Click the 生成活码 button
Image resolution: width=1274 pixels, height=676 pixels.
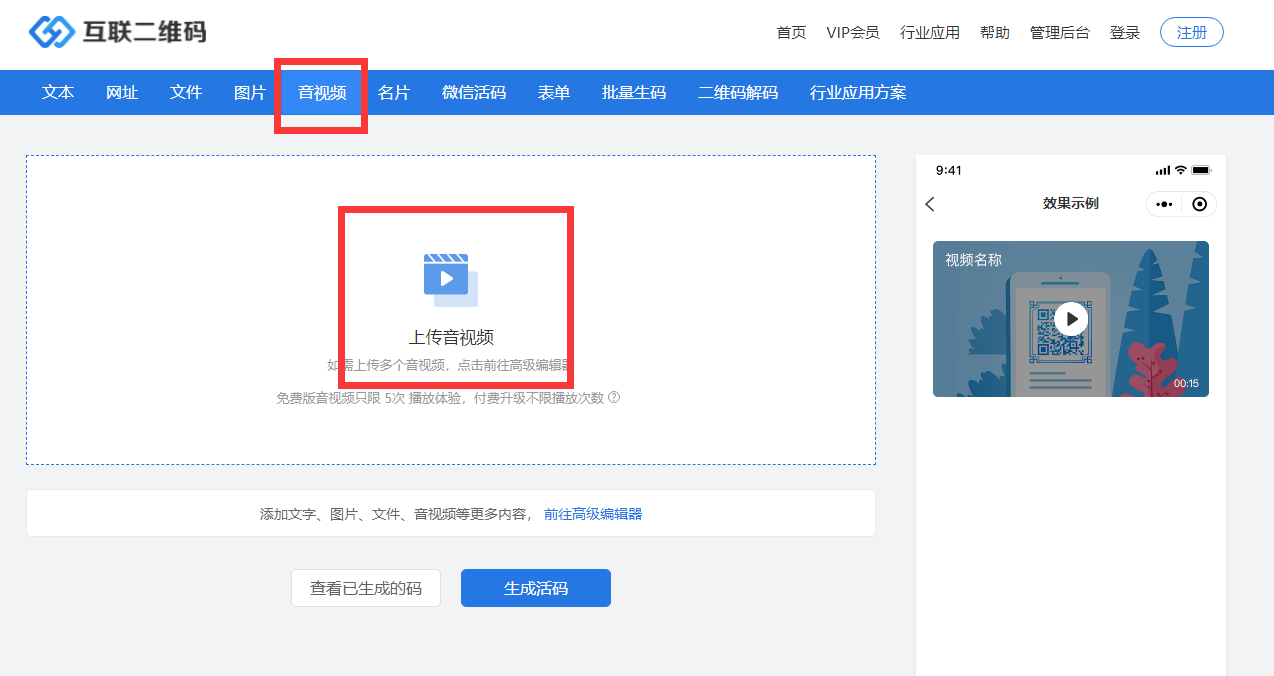(535, 588)
